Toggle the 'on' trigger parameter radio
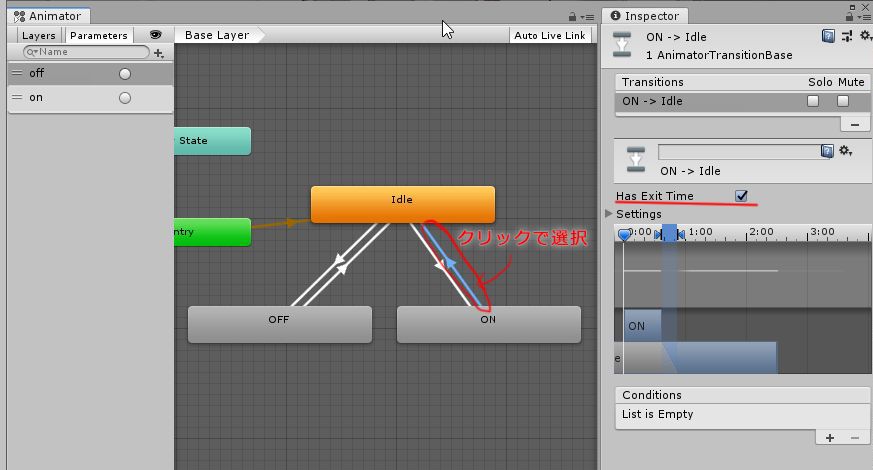This screenshot has height=470, width=873. [125, 98]
